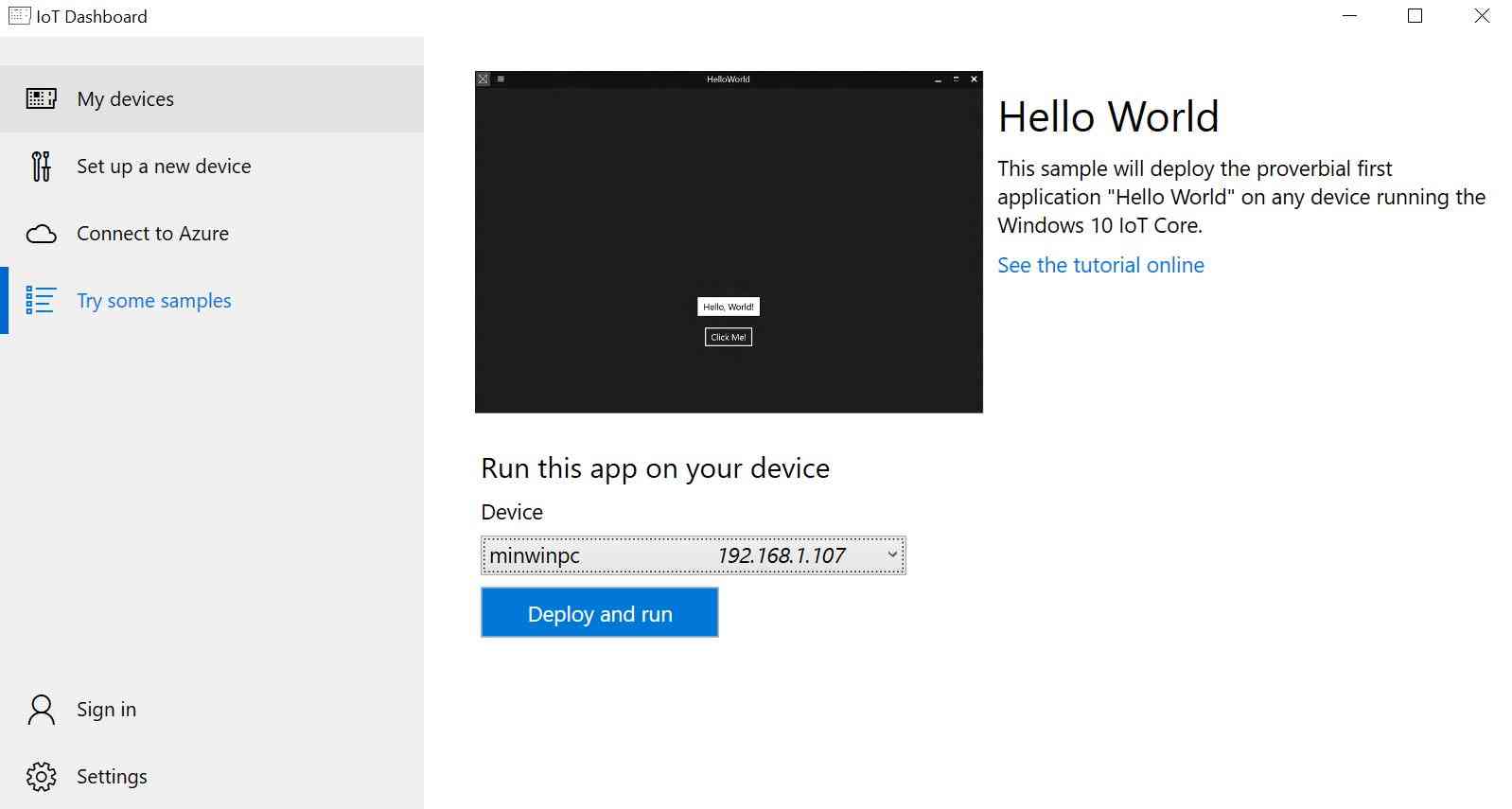Open Settings from the sidebar
This screenshot has width=1512, height=809.
pos(212,777)
